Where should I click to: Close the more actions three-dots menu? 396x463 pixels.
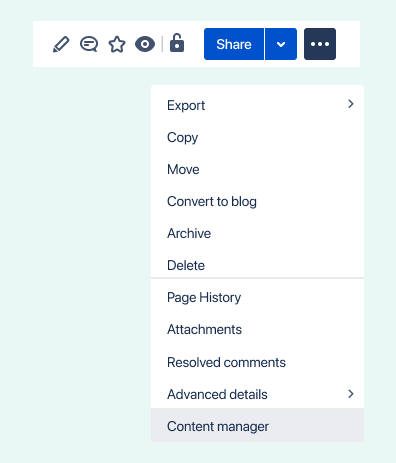pyautogui.click(x=320, y=44)
